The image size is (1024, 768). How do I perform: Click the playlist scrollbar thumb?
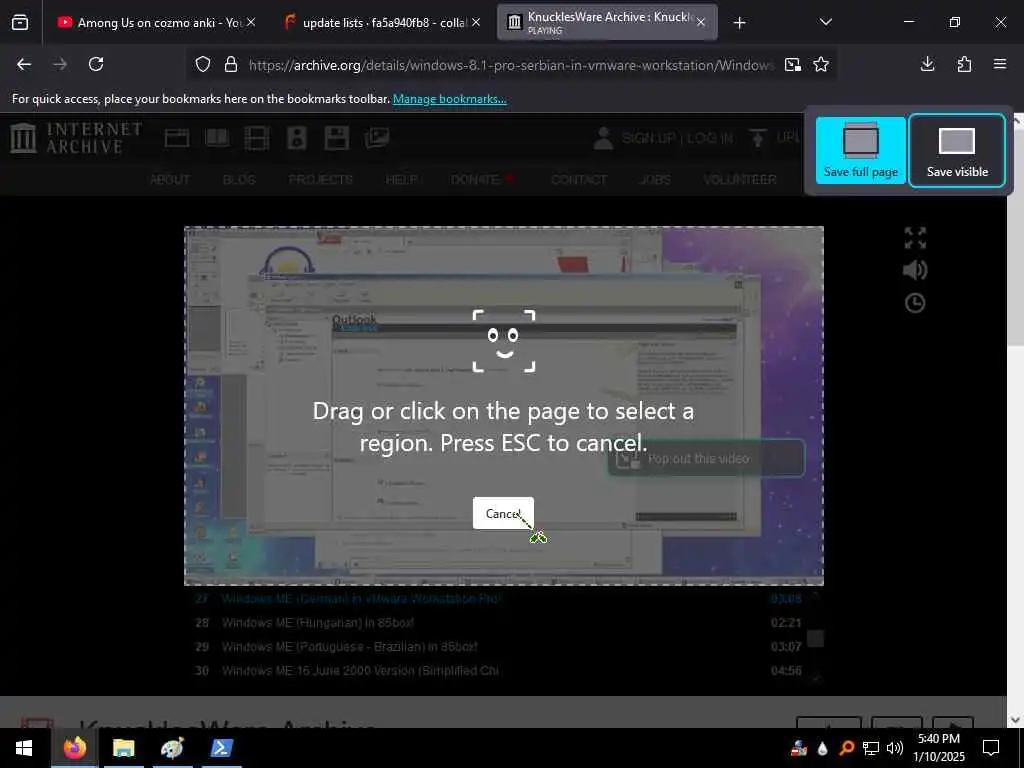(815, 638)
